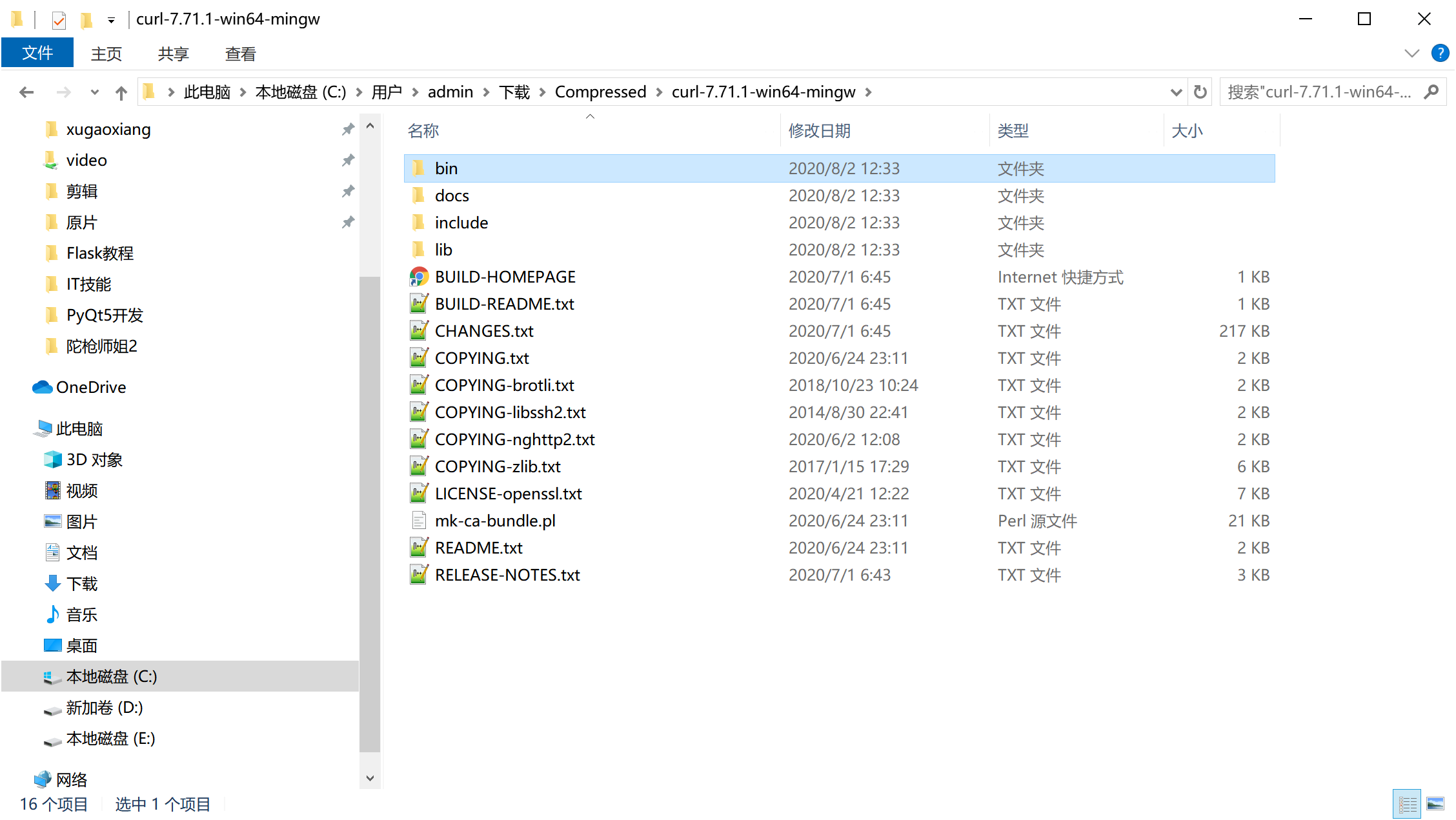Viewport: 1456px width, 820px height.
Task: Switch to the 共享 ribbon tab
Action: point(172,54)
